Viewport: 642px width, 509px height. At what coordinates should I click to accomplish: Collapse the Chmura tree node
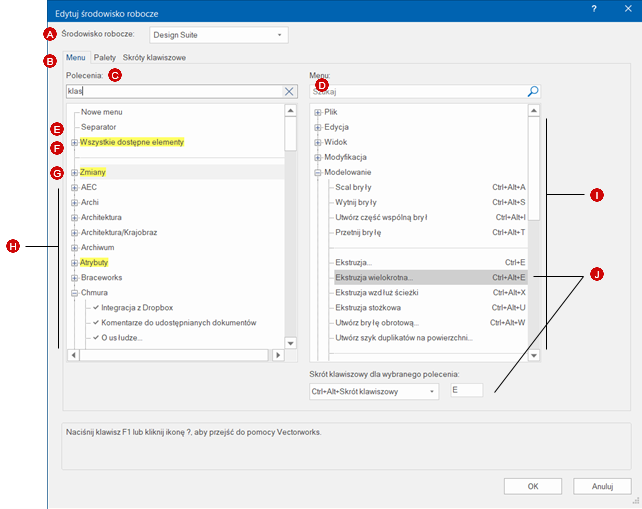[x=74, y=293]
